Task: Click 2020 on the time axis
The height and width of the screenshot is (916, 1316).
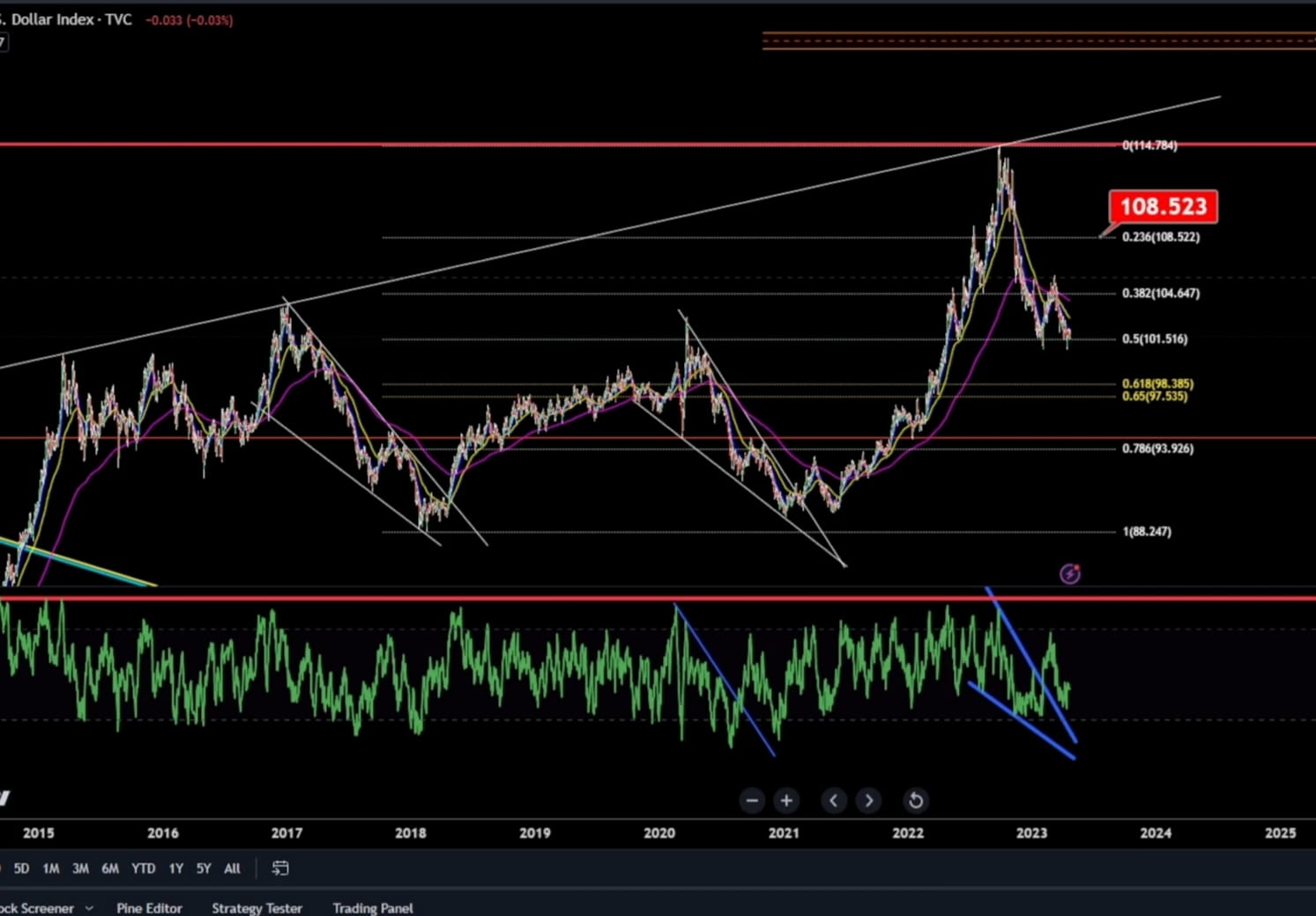Action: 659,833
